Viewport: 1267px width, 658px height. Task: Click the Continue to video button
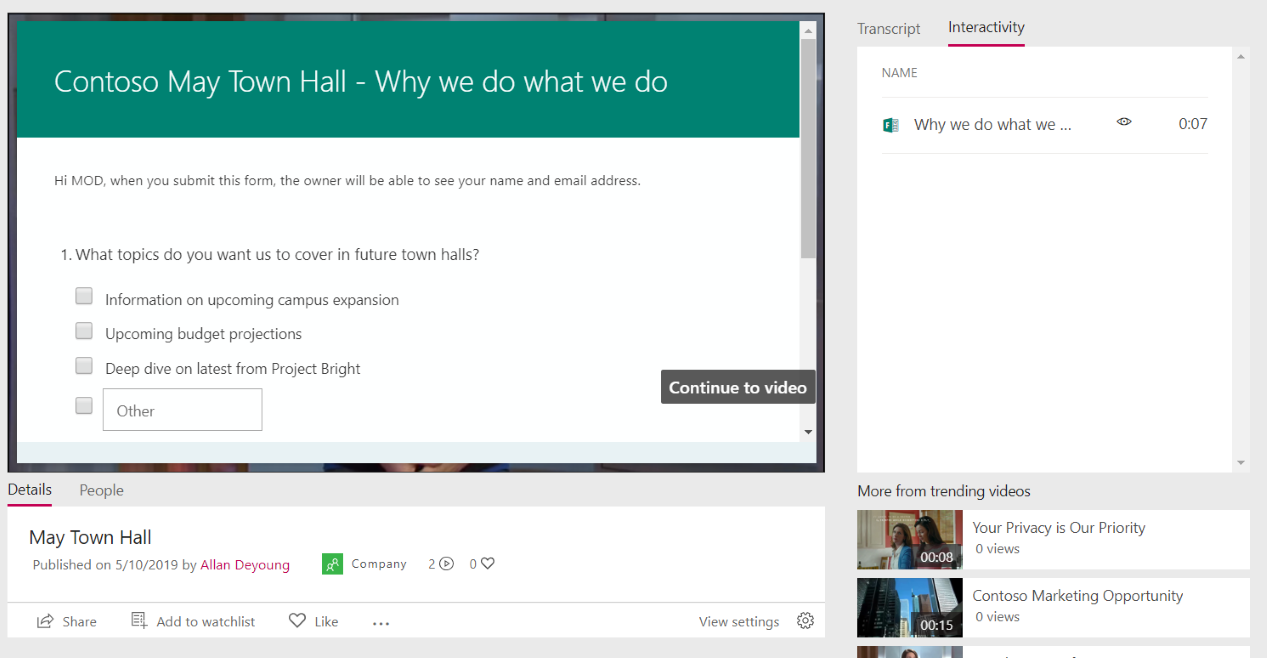(x=738, y=387)
